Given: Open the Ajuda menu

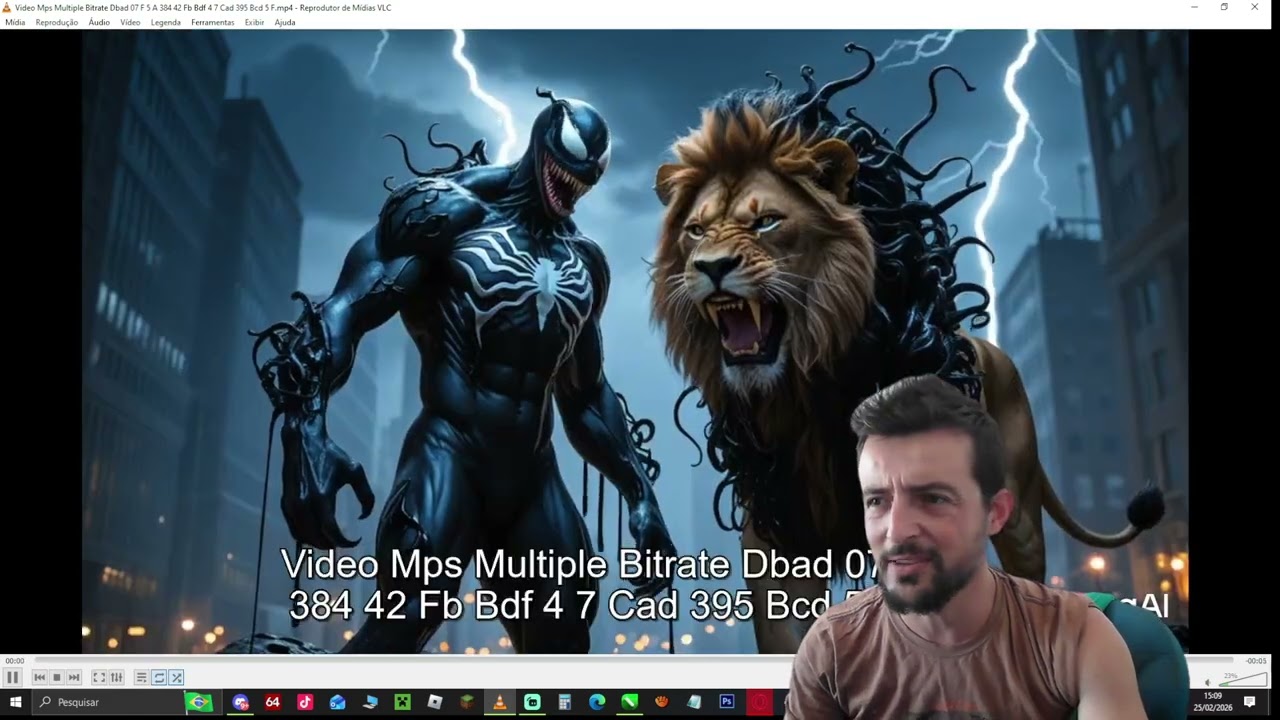Looking at the screenshot, I should pos(285,22).
